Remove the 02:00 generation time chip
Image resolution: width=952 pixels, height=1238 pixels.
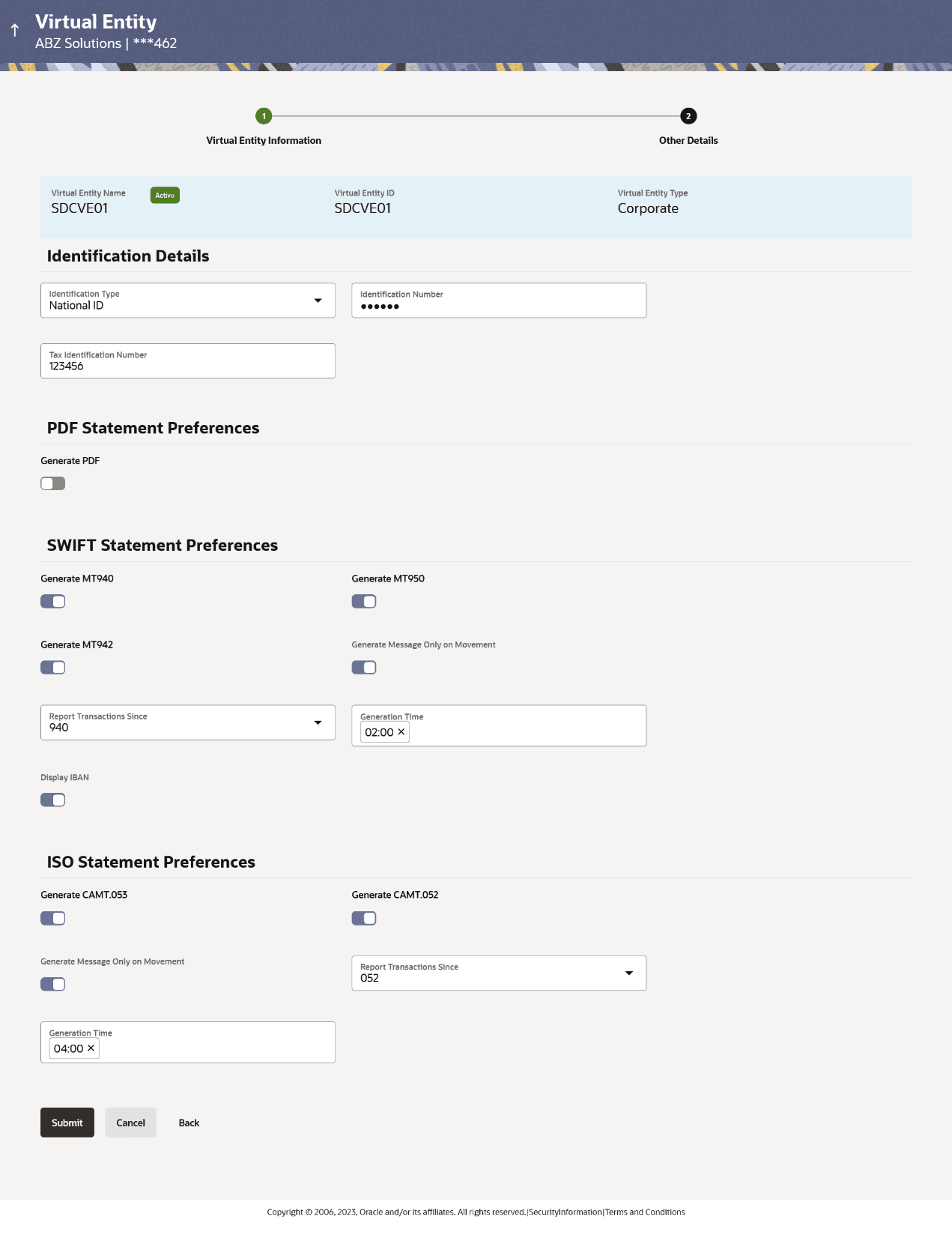(401, 732)
